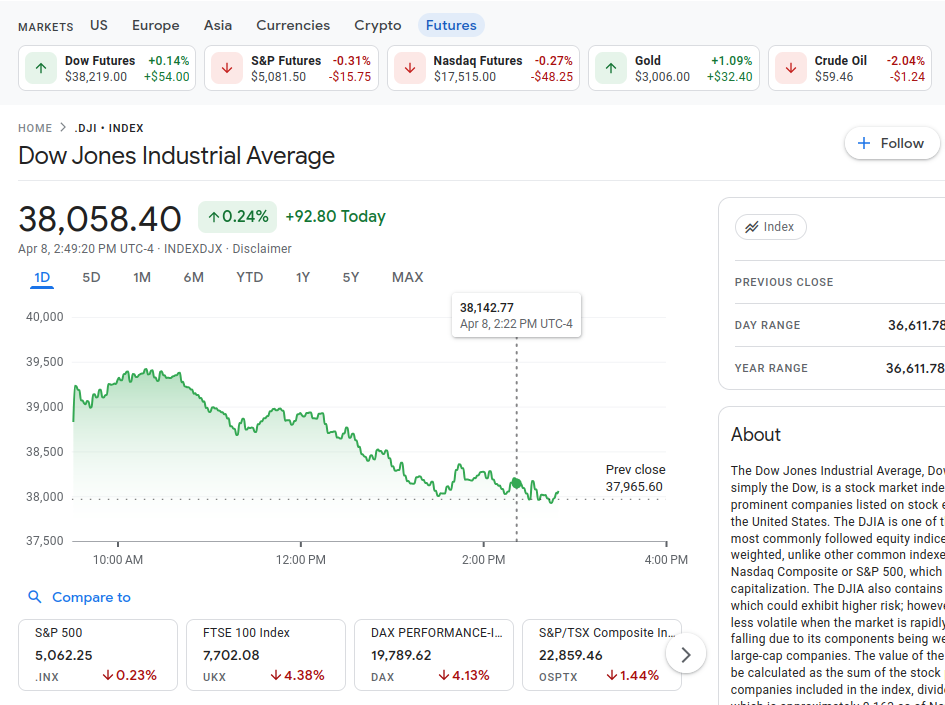Screen dimensions: 945x705
Task: Select the 1Y chart range
Action: 303,278
